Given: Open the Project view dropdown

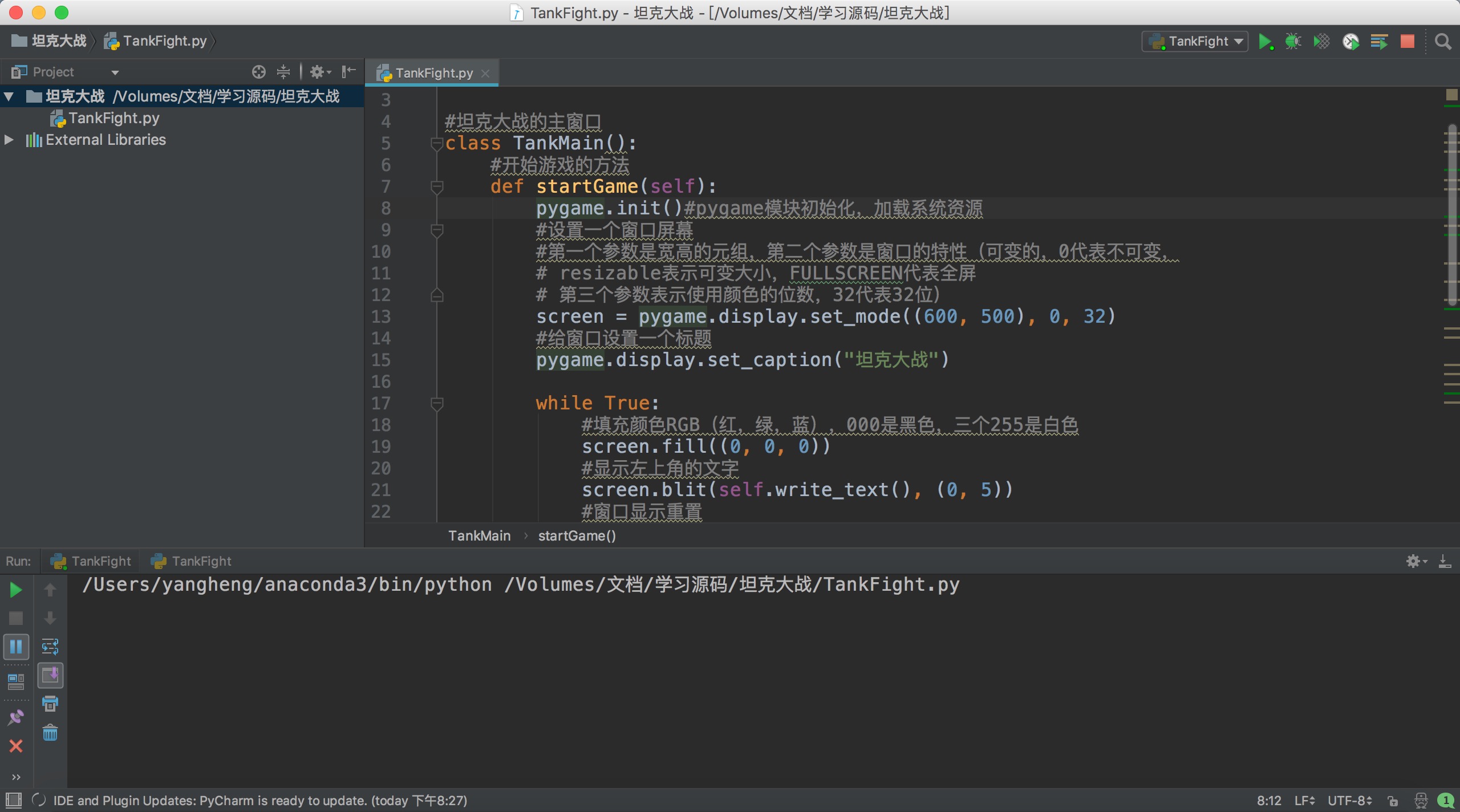Looking at the screenshot, I should click(x=115, y=72).
